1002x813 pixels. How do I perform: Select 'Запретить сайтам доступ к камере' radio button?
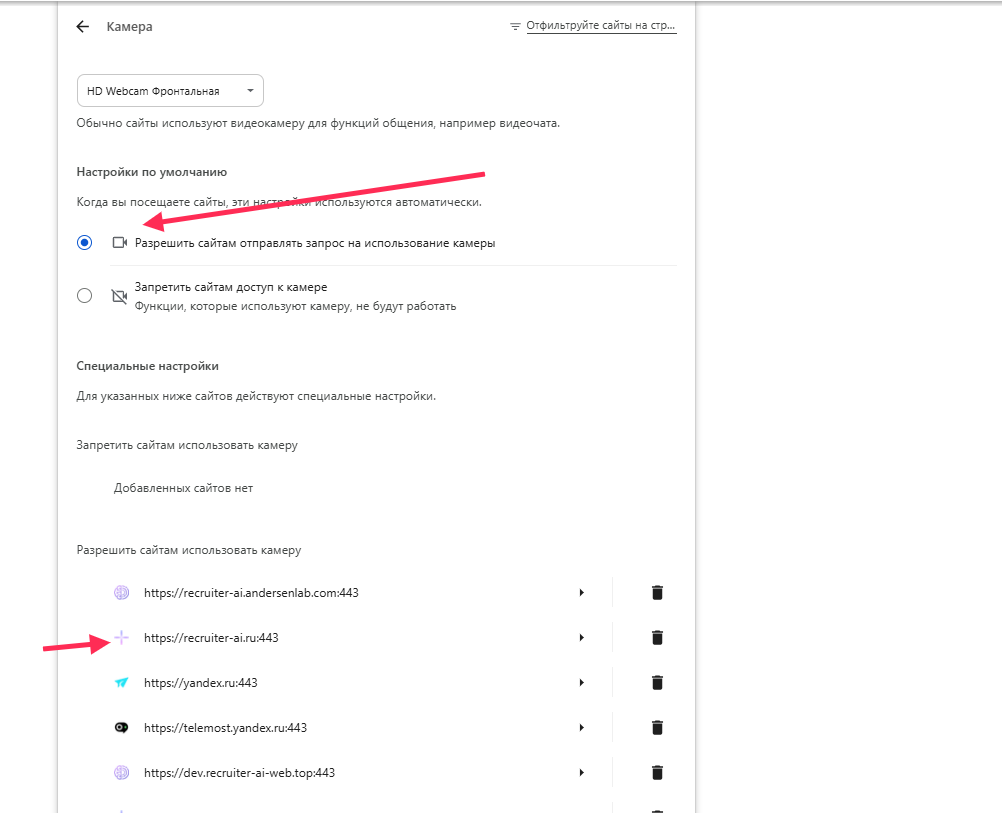coord(85,296)
